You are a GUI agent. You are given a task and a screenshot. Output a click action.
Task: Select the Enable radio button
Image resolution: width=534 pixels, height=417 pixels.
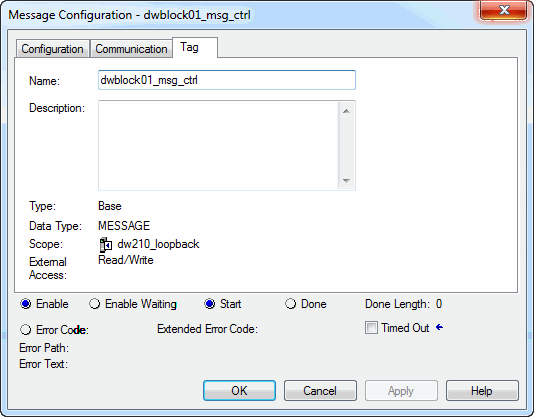pyautogui.click(x=26, y=304)
